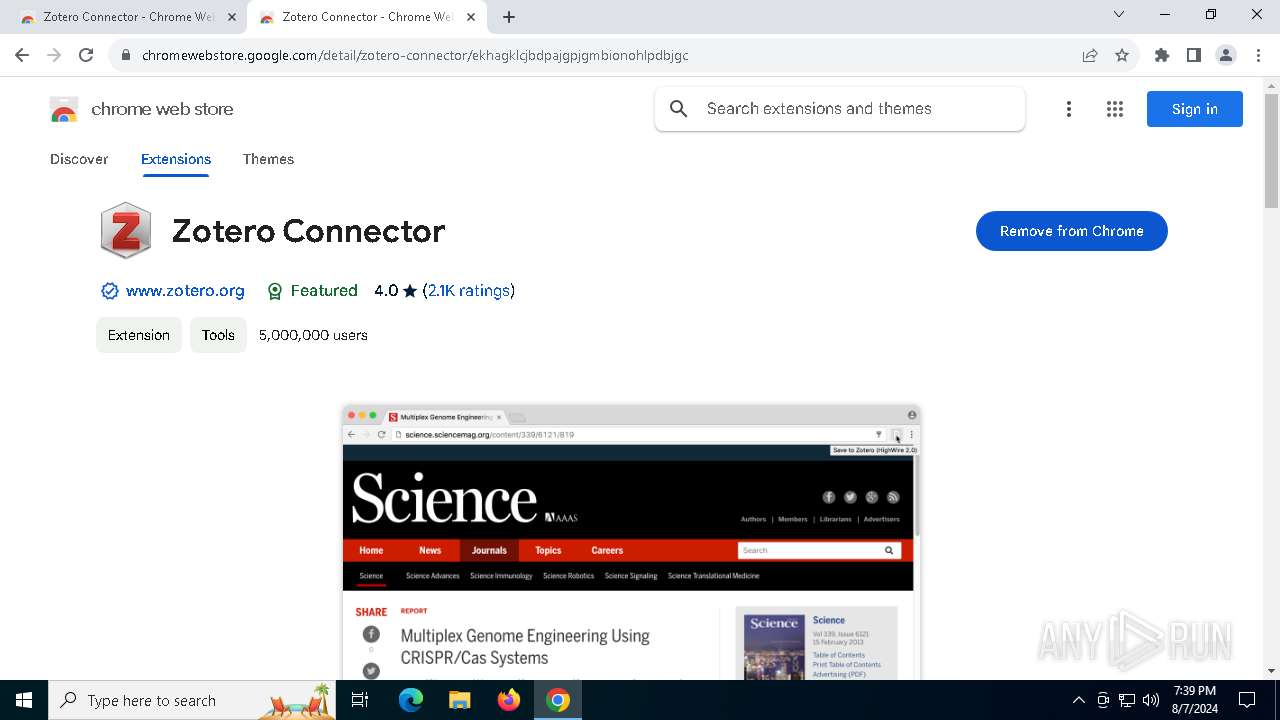Click the taskbar clock showing 7:39 PM
Screen dimensions: 1280x720
pos(1195,700)
